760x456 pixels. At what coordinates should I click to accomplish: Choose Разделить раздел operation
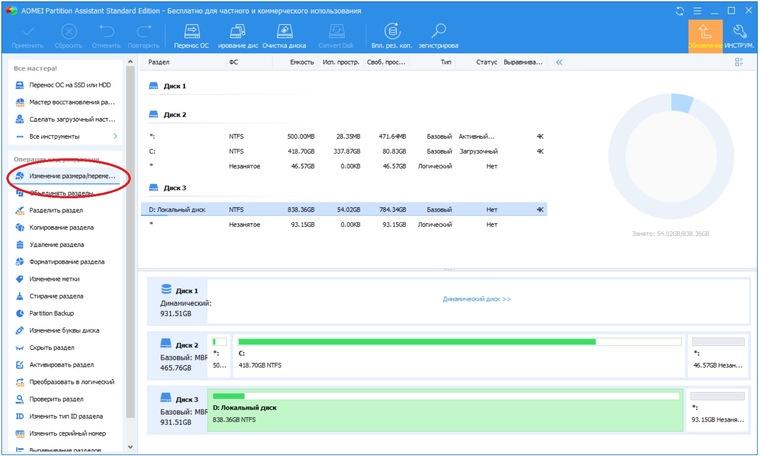50,210
